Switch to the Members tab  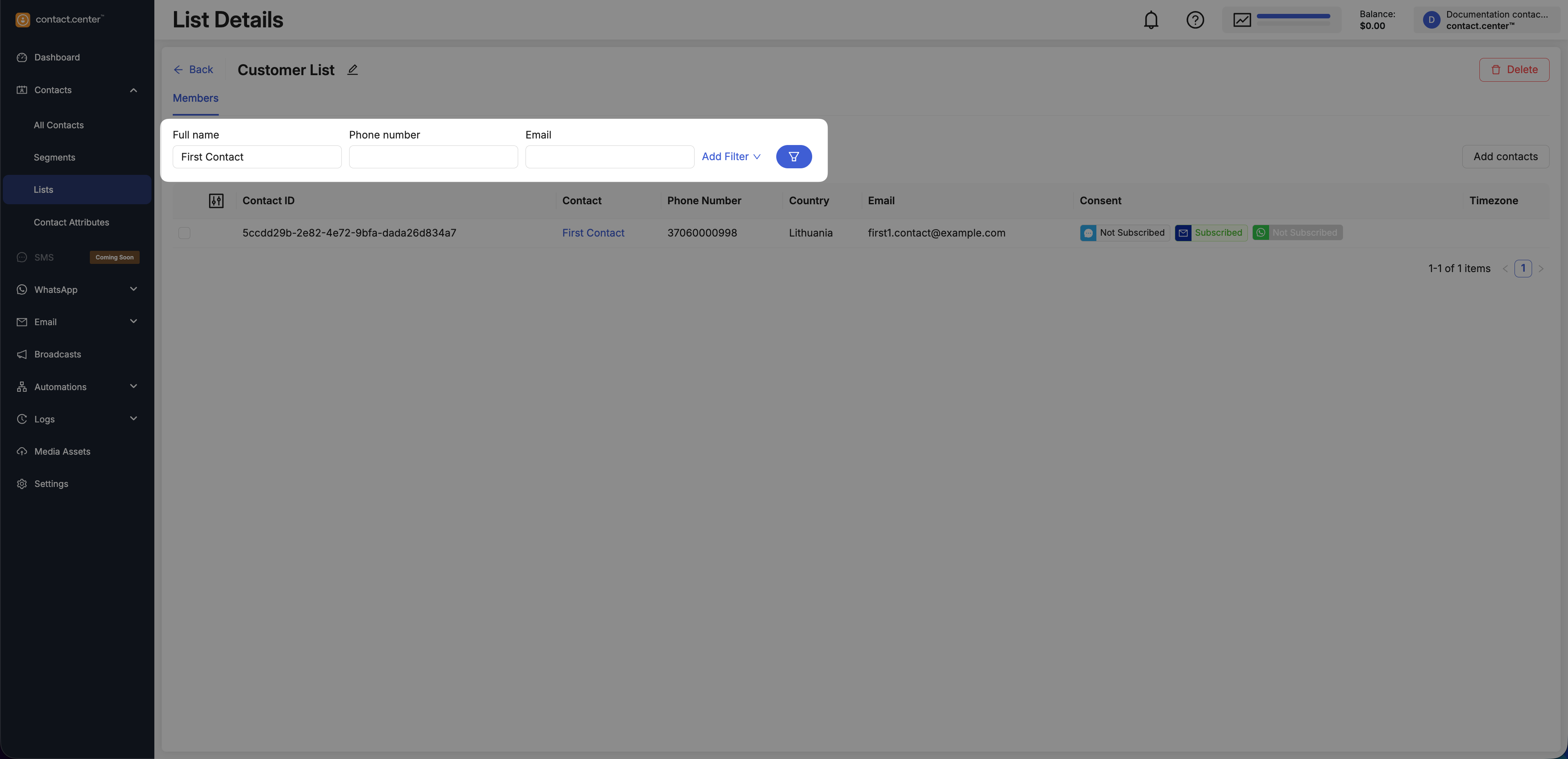point(196,98)
